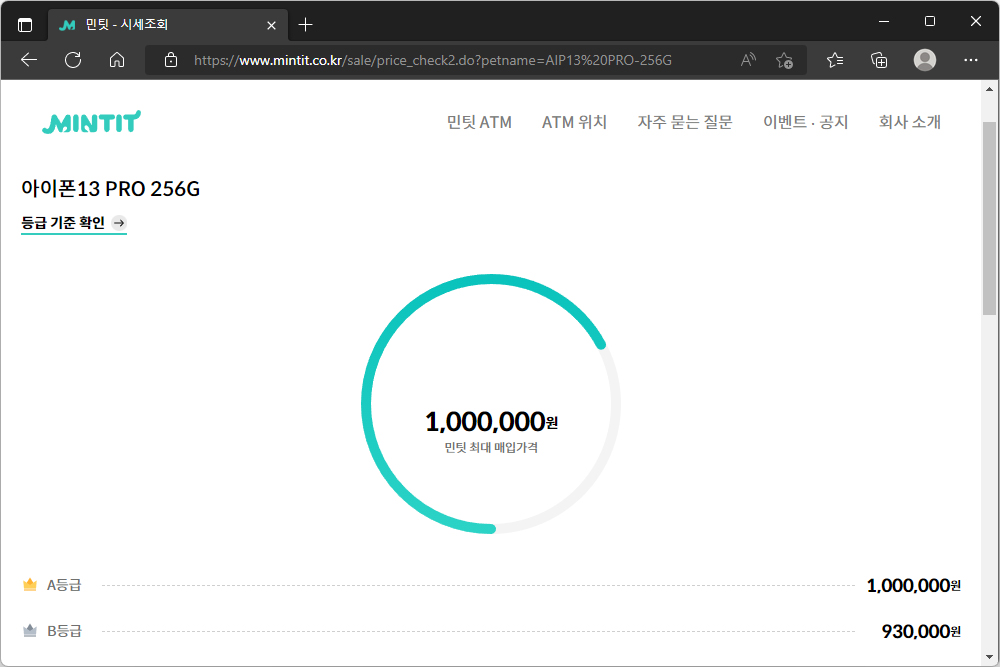Open the Favorites list
1000x667 pixels.
click(x=835, y=60)
